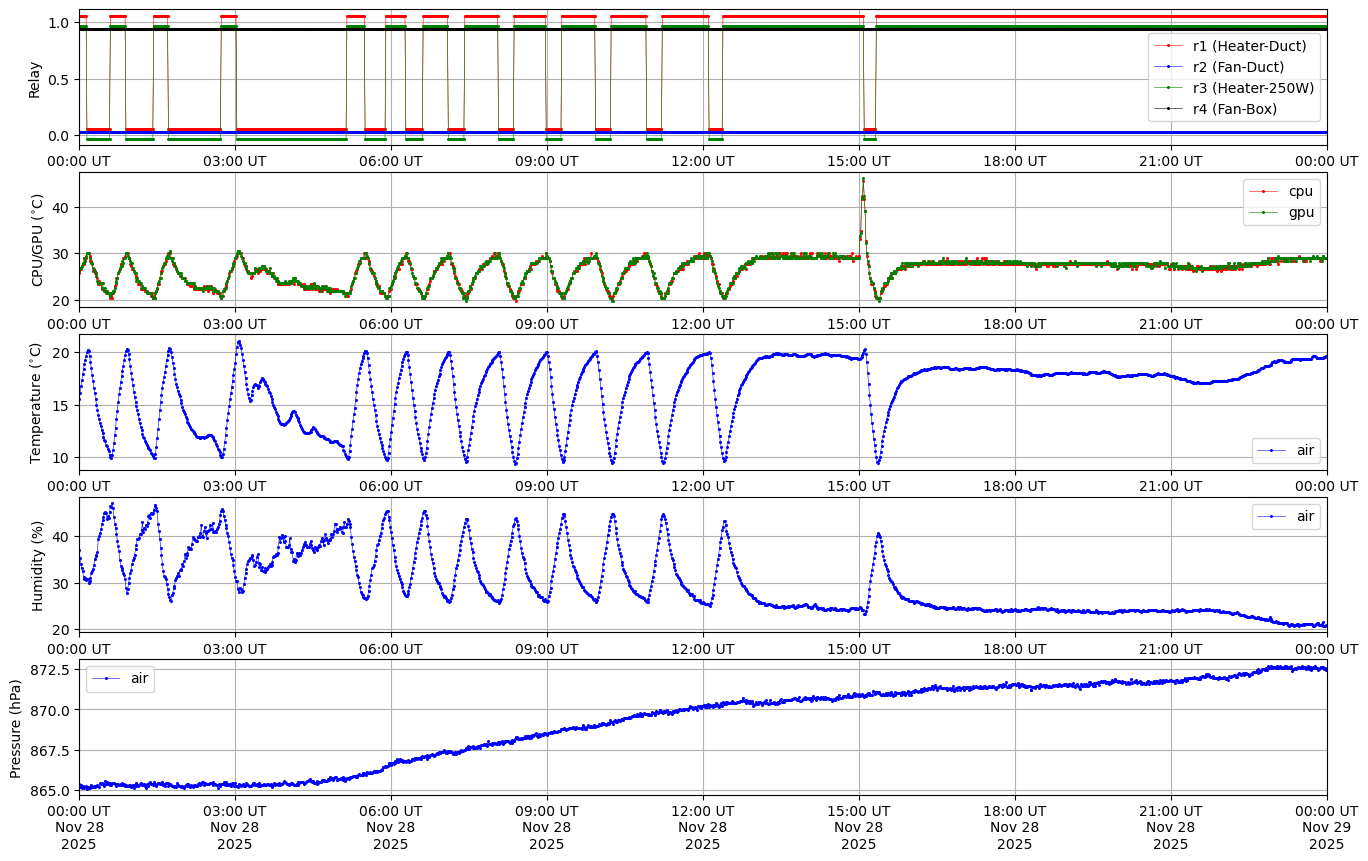1368x861 pixels.
Task: Click the Humidity (%) axis label
Action: tap(38, 565)
